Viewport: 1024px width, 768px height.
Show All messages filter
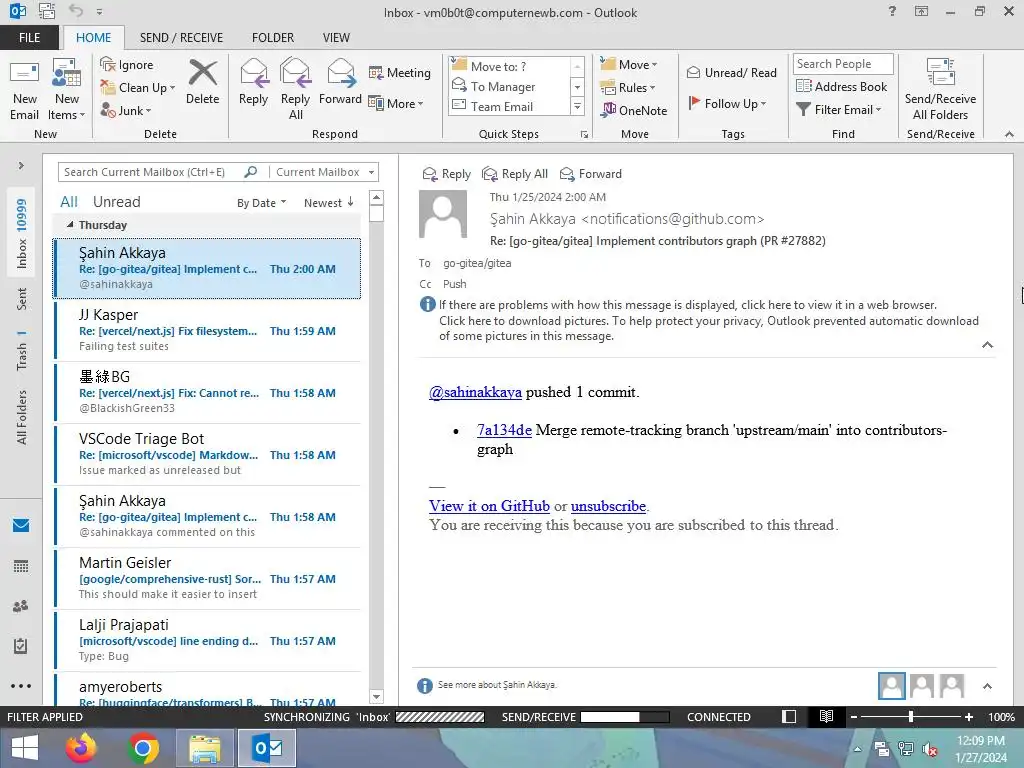point(69,202)
